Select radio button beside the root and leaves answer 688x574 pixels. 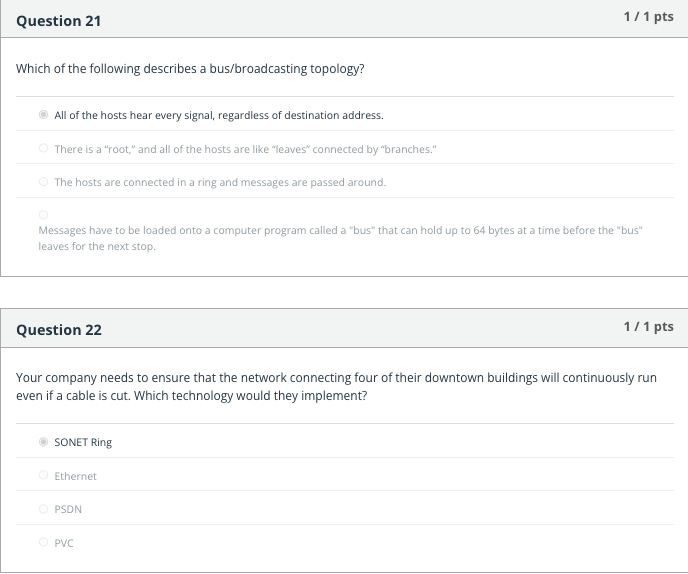click(x=43, y=148)
